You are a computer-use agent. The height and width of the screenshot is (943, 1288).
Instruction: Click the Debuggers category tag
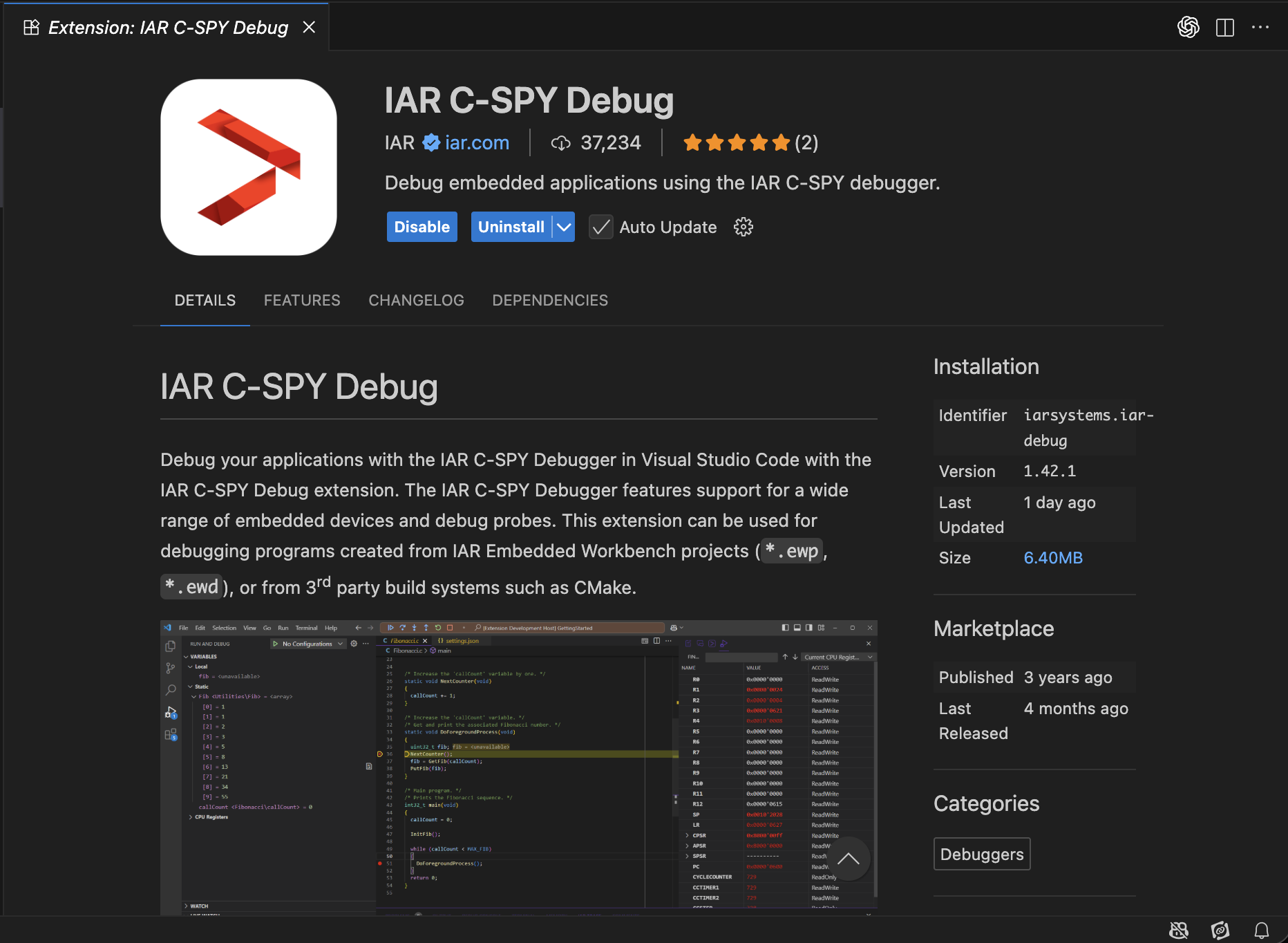point(981,854)
